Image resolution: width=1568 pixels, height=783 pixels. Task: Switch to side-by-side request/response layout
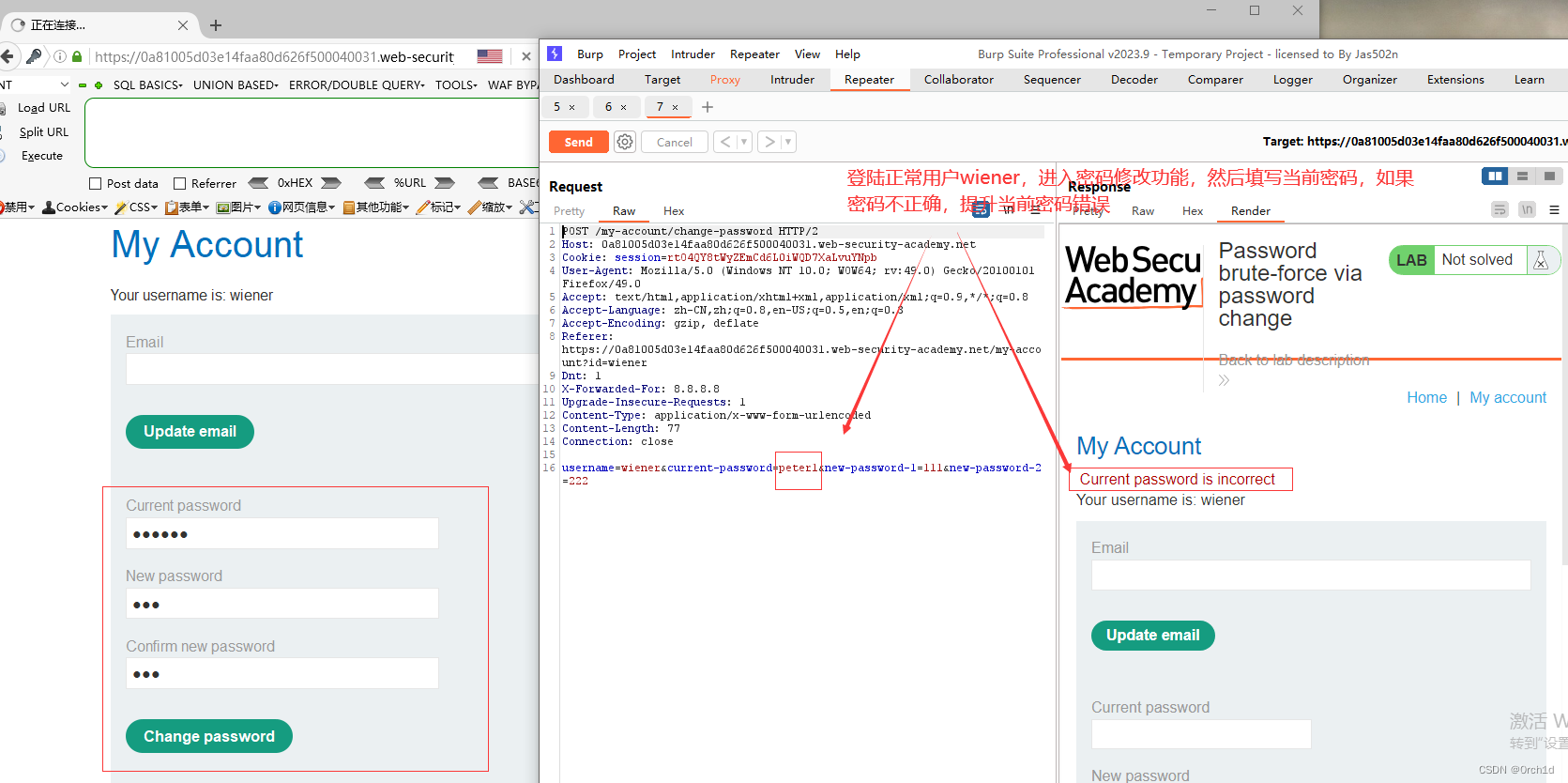click(x=1495, y=176)
